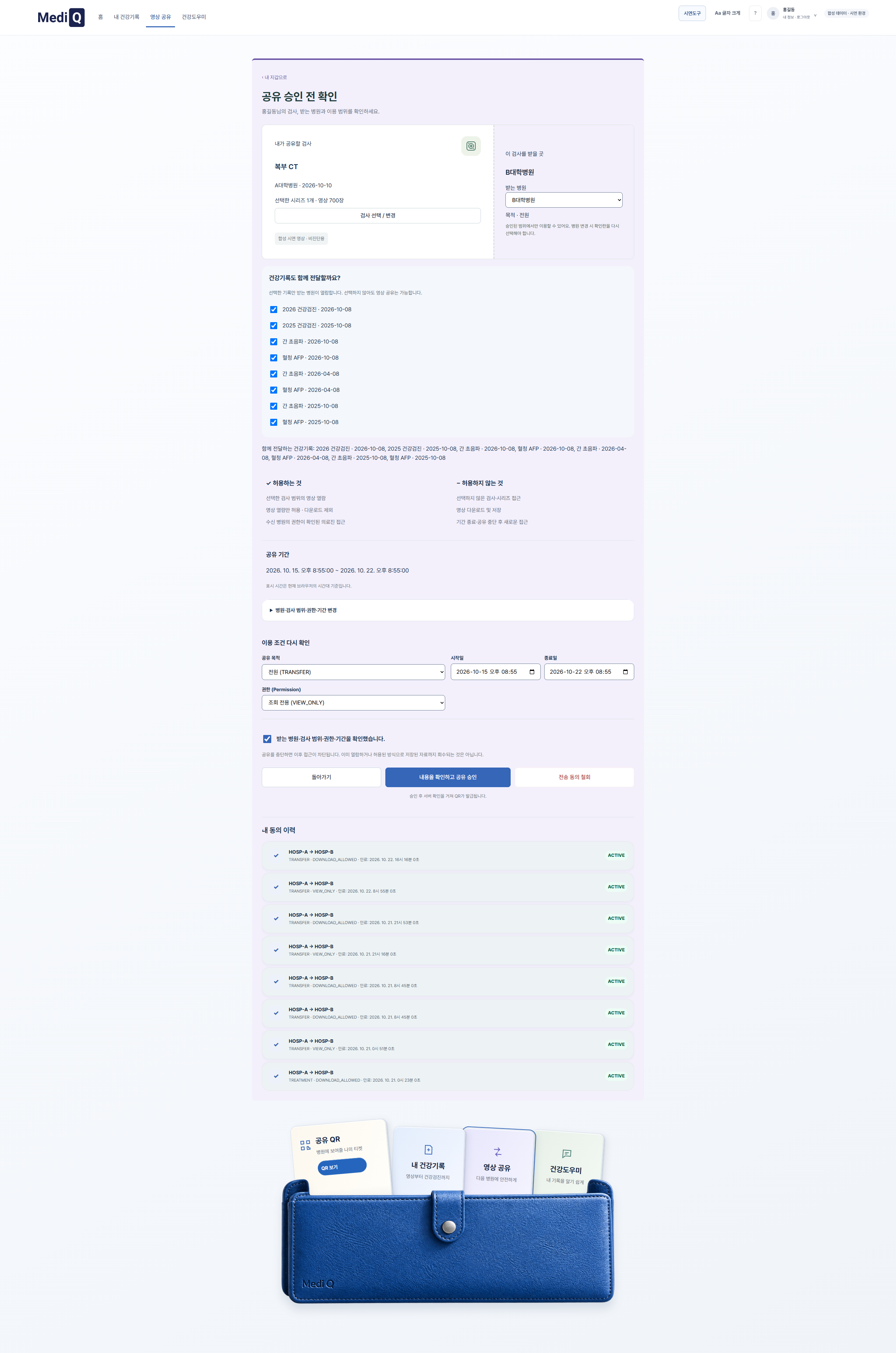Click the chat bubble icon on 건강도우미 card

point(566,1154)
